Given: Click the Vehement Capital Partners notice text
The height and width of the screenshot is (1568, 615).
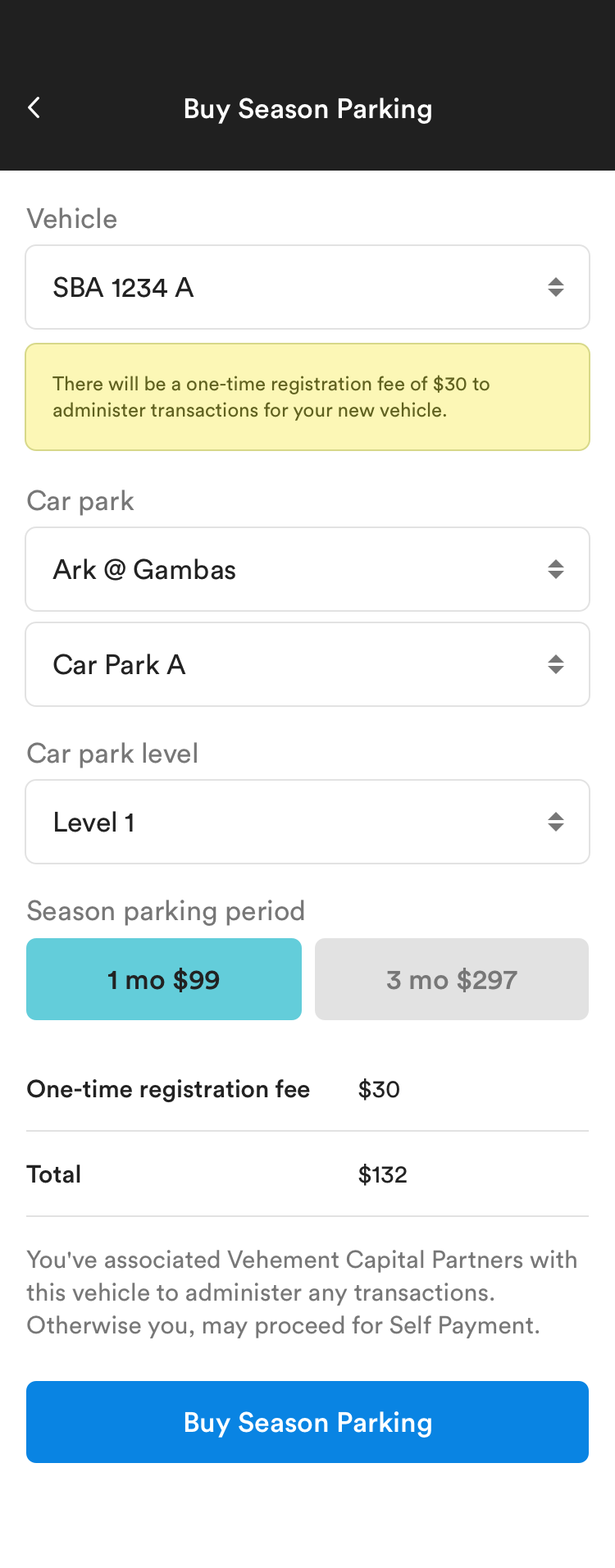Looking at the screenshot, I should tap(302, 1292).
